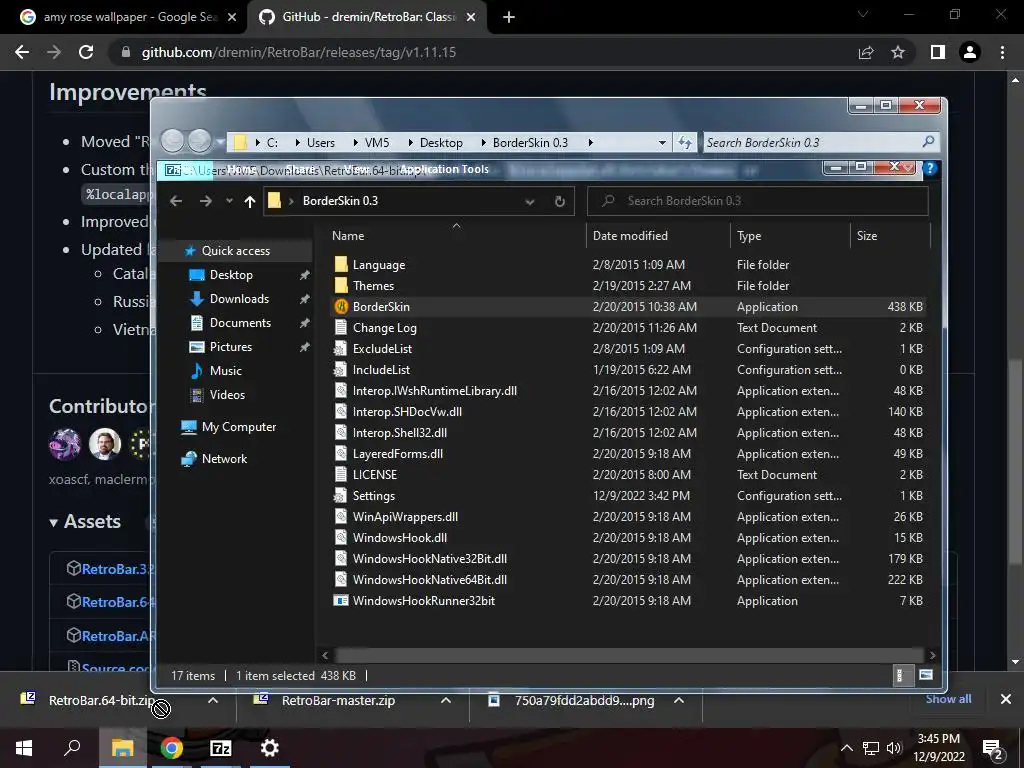
Task: Open the RetroBar-master.zip download
Action: [338, 701]
